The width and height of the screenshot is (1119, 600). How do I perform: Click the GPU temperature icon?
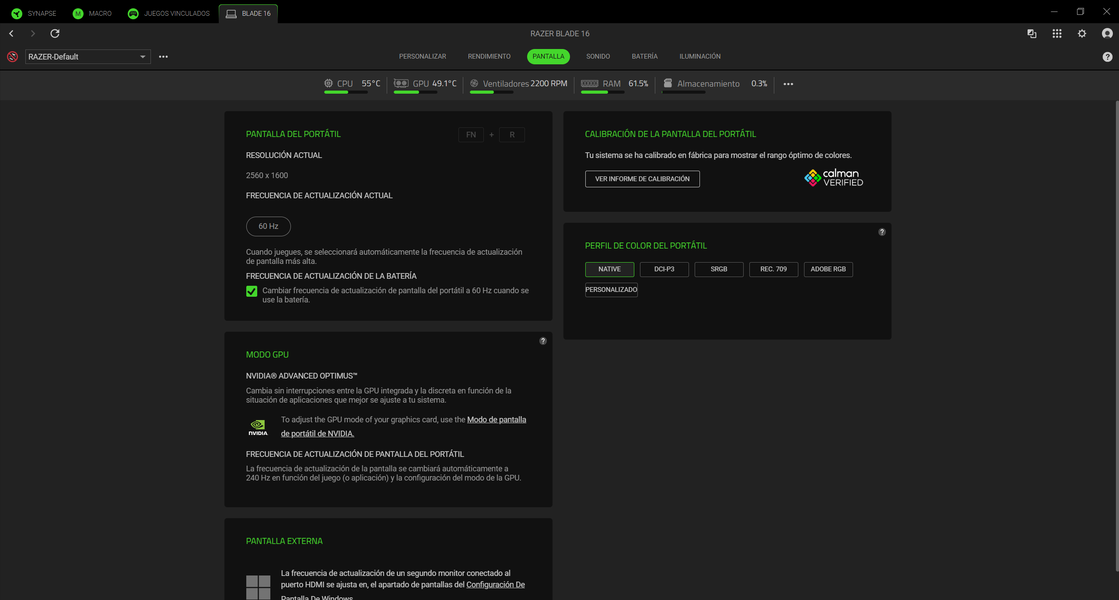tap(401, 83)
